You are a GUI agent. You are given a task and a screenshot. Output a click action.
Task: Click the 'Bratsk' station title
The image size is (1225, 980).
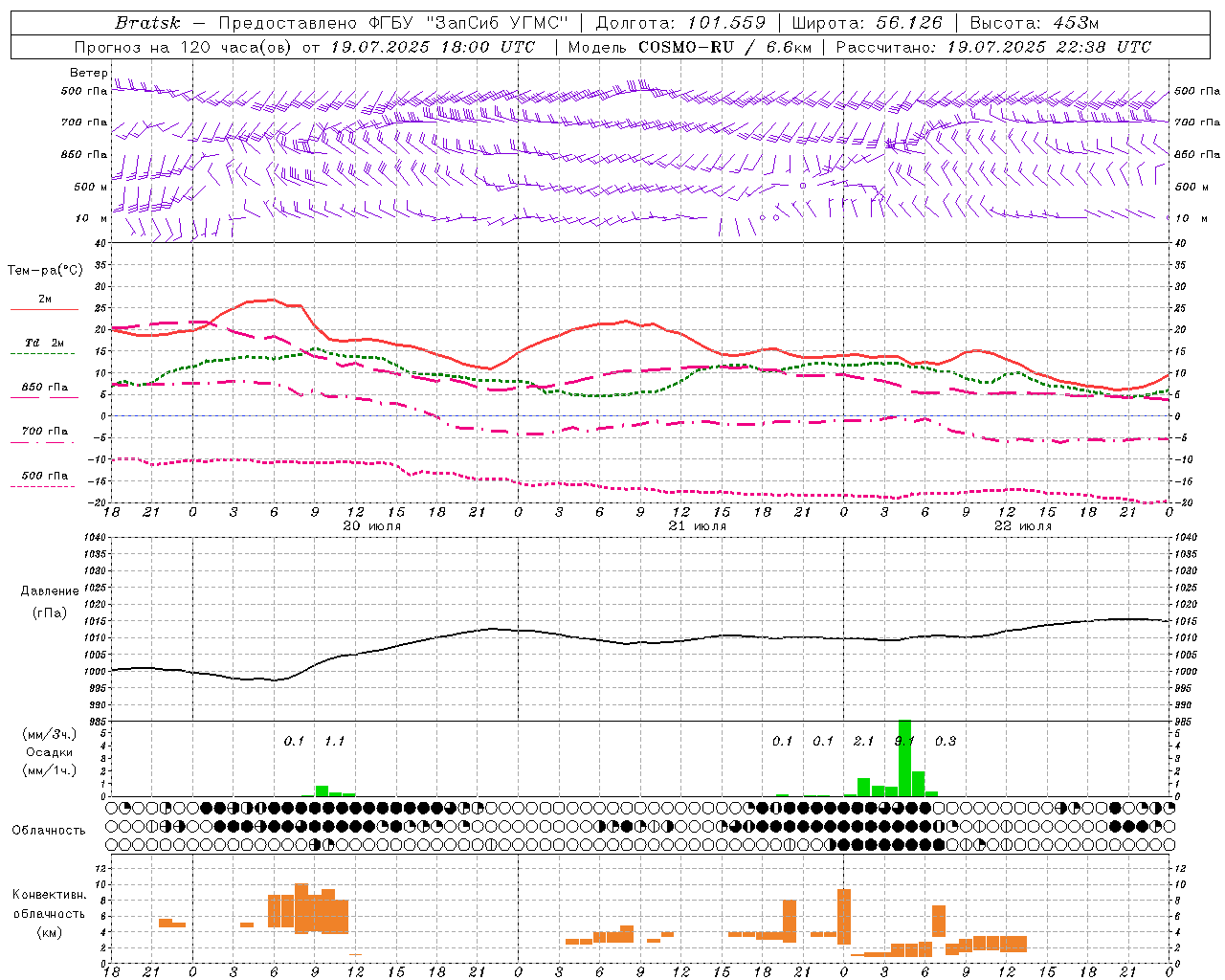pos(147,23)
